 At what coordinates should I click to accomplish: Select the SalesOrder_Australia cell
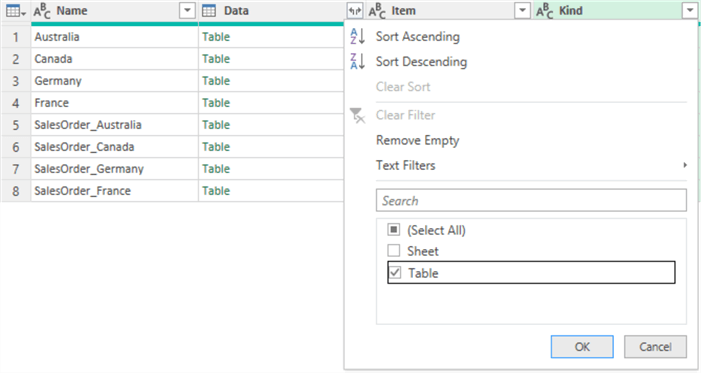coord(115,125)
